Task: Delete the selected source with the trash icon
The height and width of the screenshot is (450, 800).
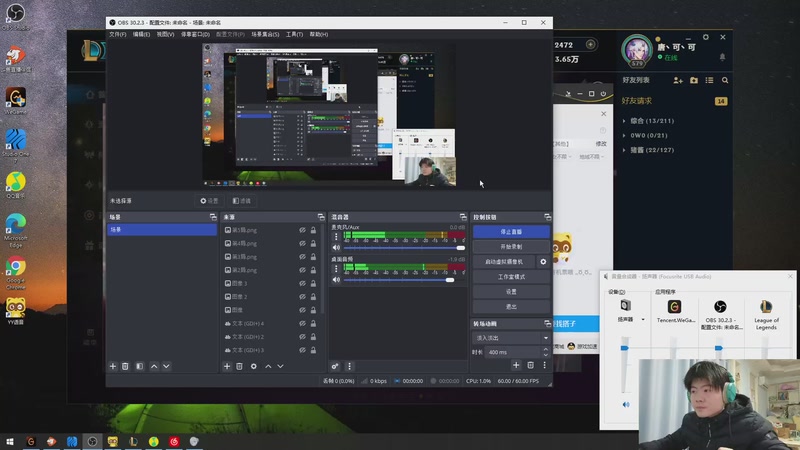Action: click(239, 366)
